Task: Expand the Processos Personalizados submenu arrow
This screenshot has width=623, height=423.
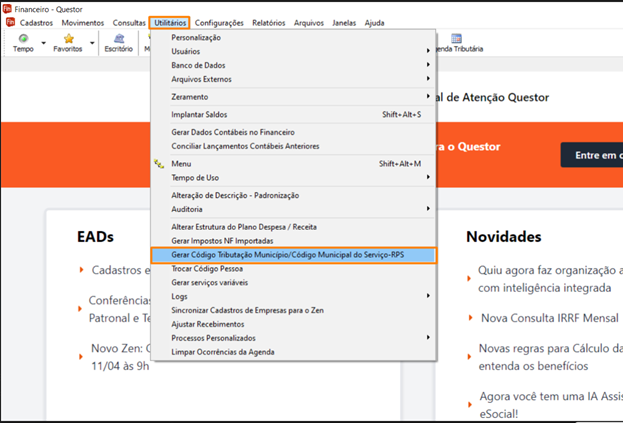Action: (x=428, y=338)
